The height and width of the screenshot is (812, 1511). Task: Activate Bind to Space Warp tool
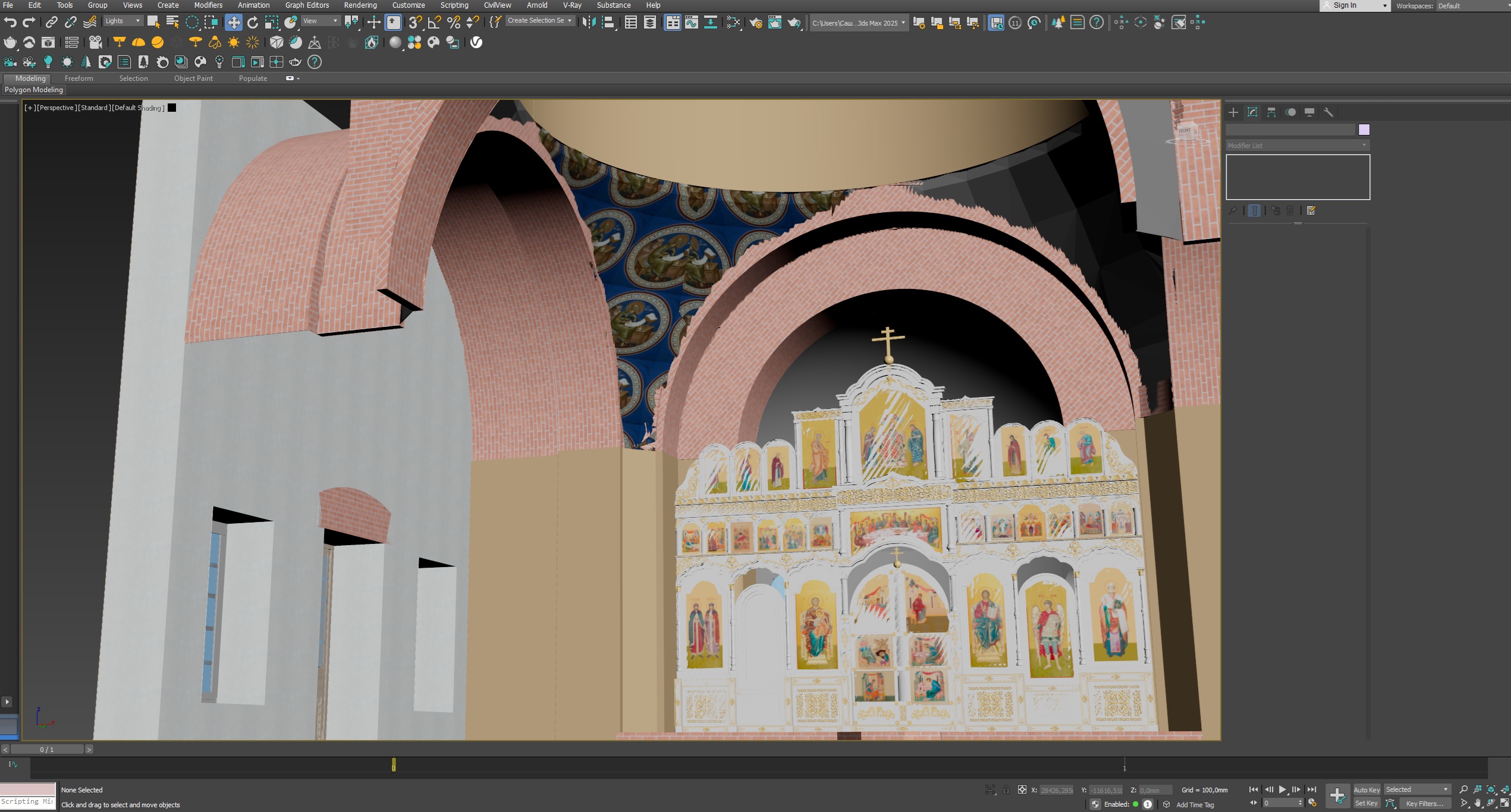coord(90,23)
